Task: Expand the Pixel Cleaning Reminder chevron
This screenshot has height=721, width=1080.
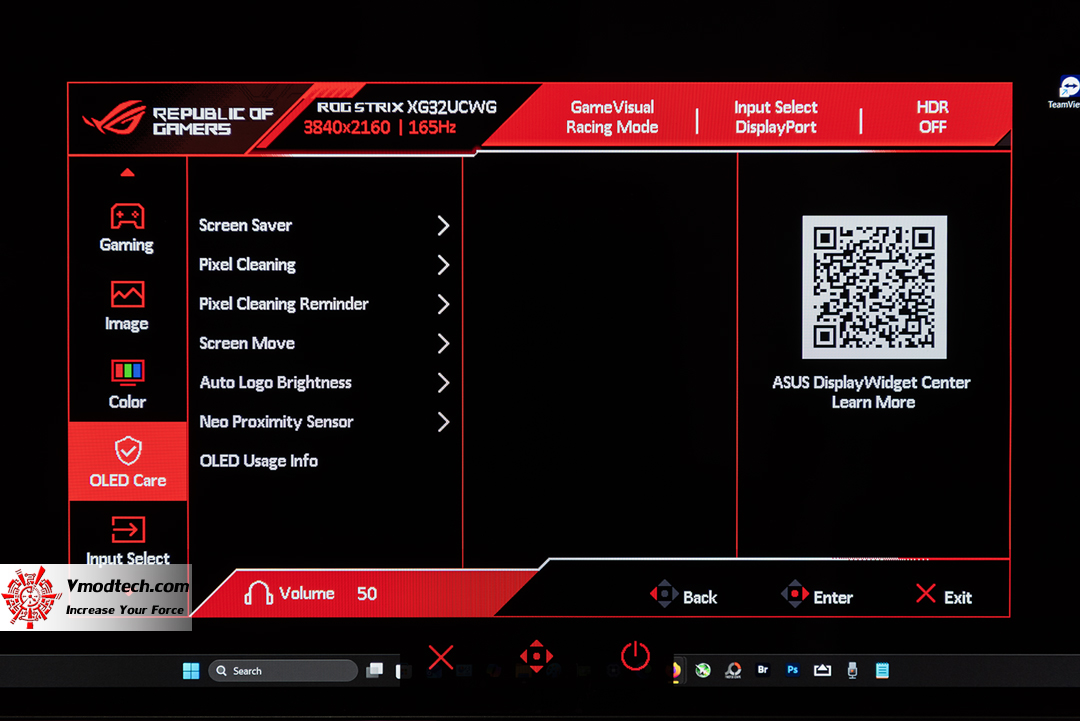Action: pos(444,304)
